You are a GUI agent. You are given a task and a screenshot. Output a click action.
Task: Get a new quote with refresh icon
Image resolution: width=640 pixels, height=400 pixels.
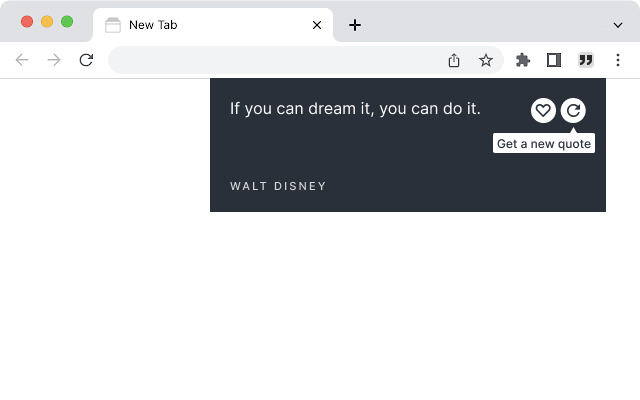coord(573,110)
